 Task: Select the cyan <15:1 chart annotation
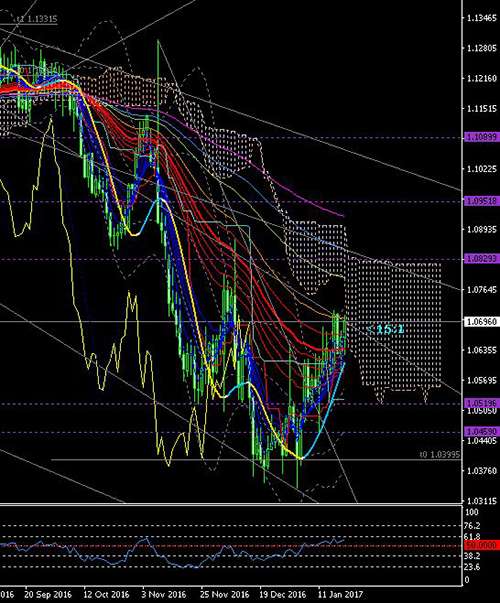tap(385, 329)
